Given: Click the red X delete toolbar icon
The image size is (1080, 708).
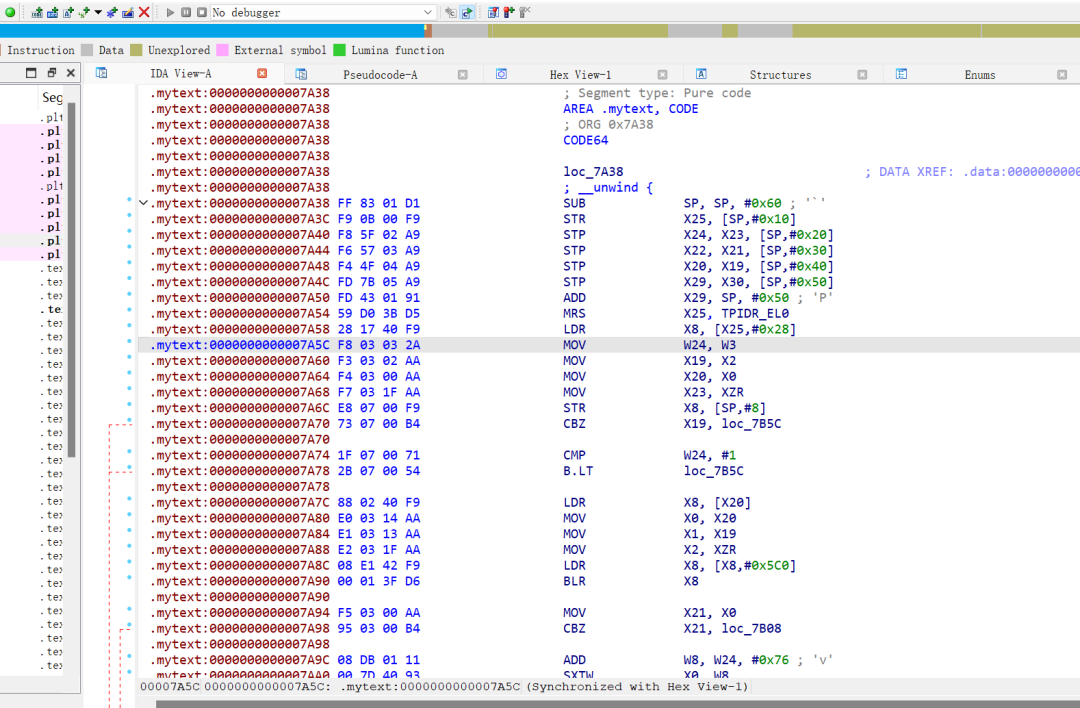Looking at the screenshot, I should coord(144,12).
